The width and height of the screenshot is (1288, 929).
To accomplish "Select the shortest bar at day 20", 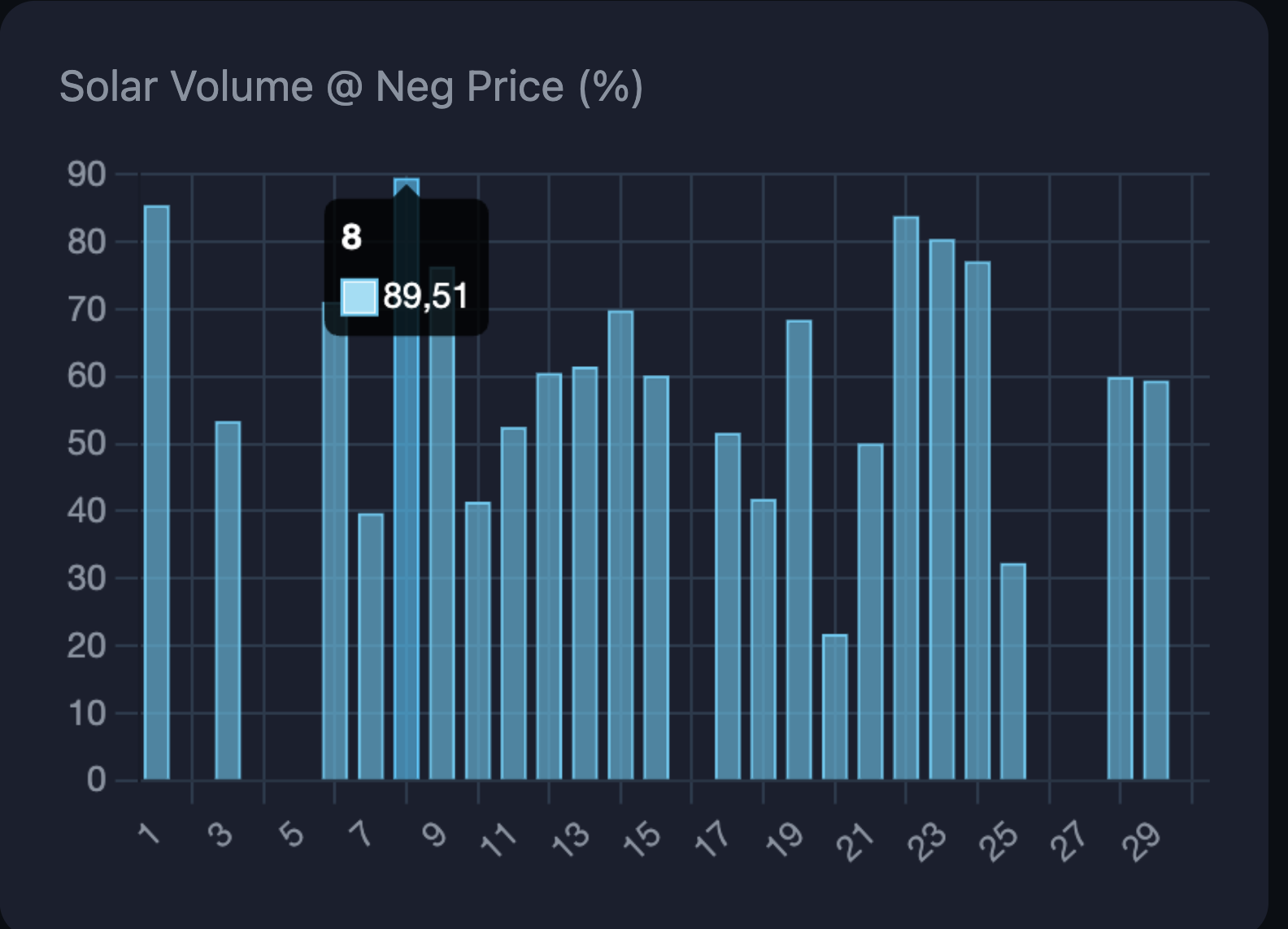I will [x=834, y=706].
